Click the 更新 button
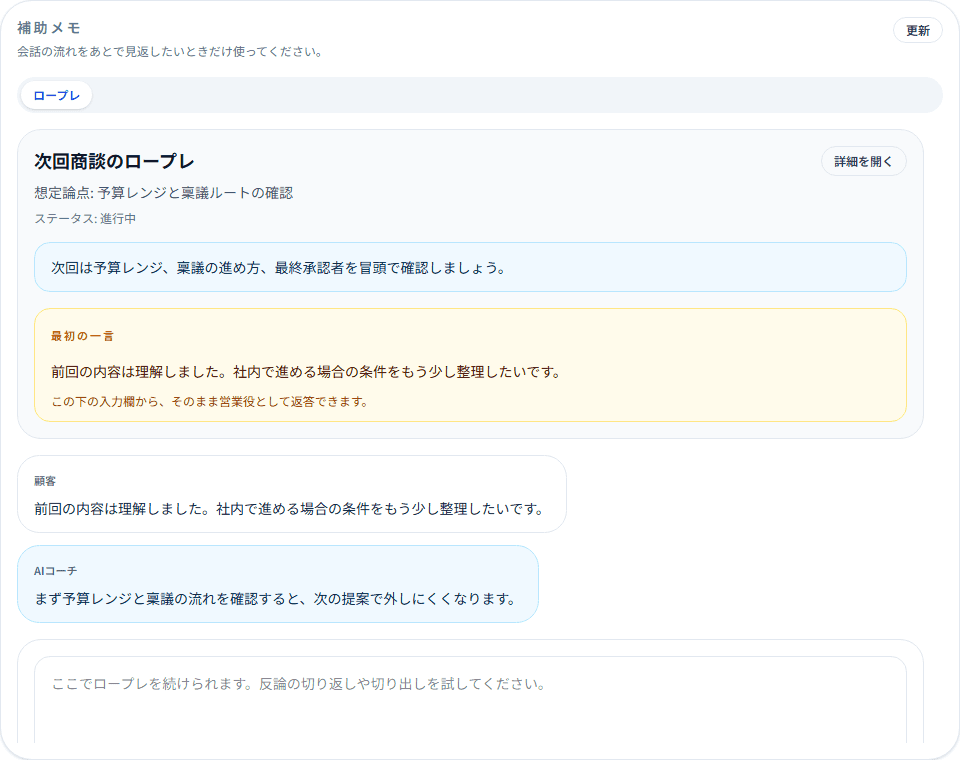 click(x=917, y=31)
